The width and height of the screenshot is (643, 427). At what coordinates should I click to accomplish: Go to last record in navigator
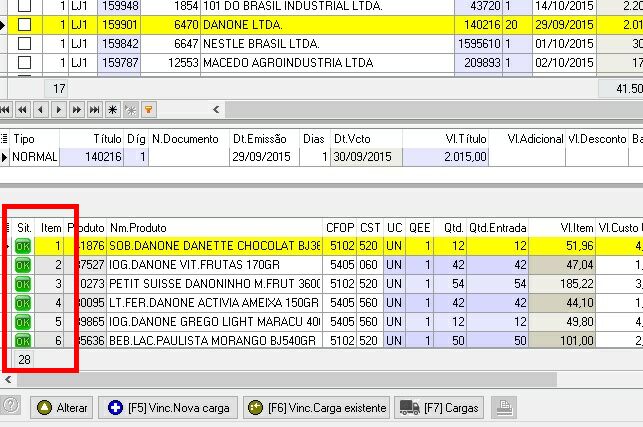(x=95, y=110)
